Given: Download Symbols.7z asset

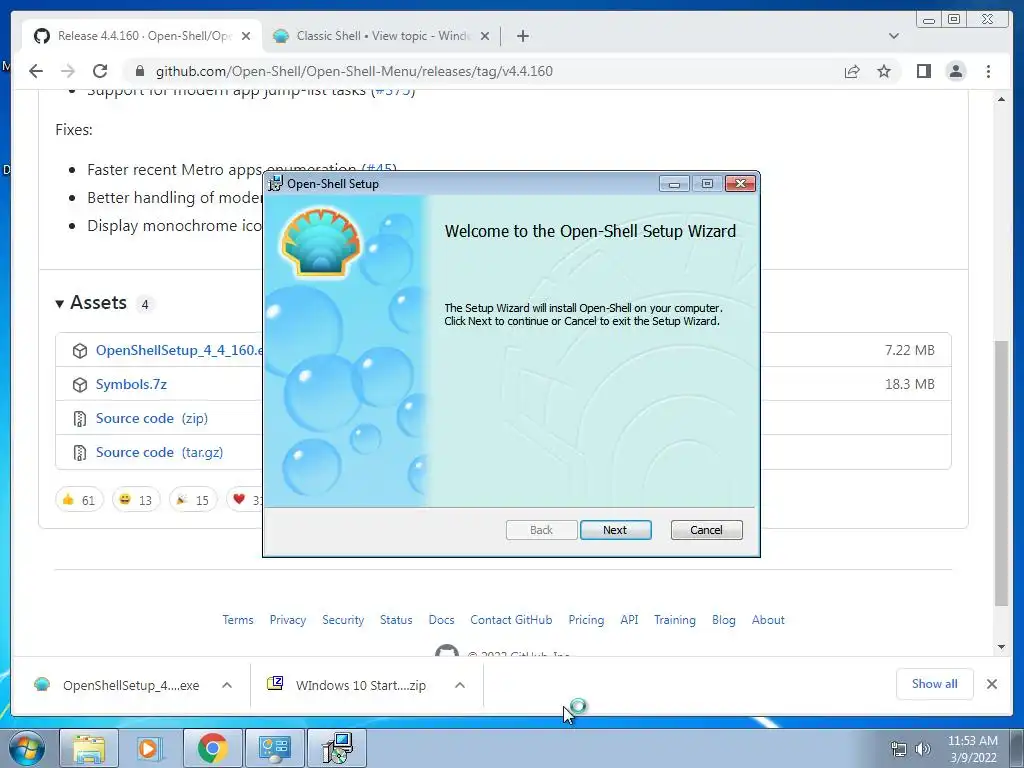Looking at the screenshot, I should click(x=131, y=384).
